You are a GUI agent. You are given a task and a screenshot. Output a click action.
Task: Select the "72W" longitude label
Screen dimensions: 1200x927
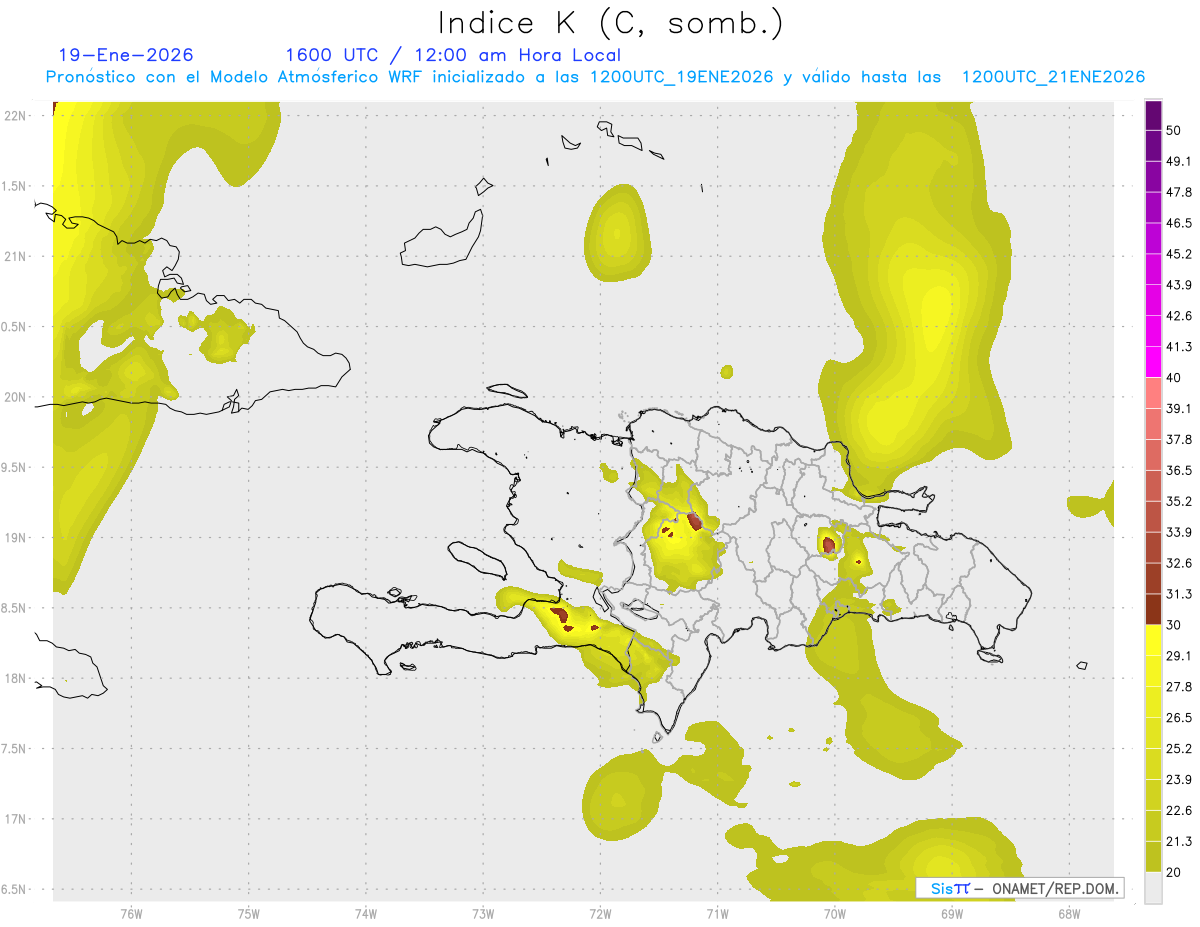pyautogui.click(x=600, y=914)
